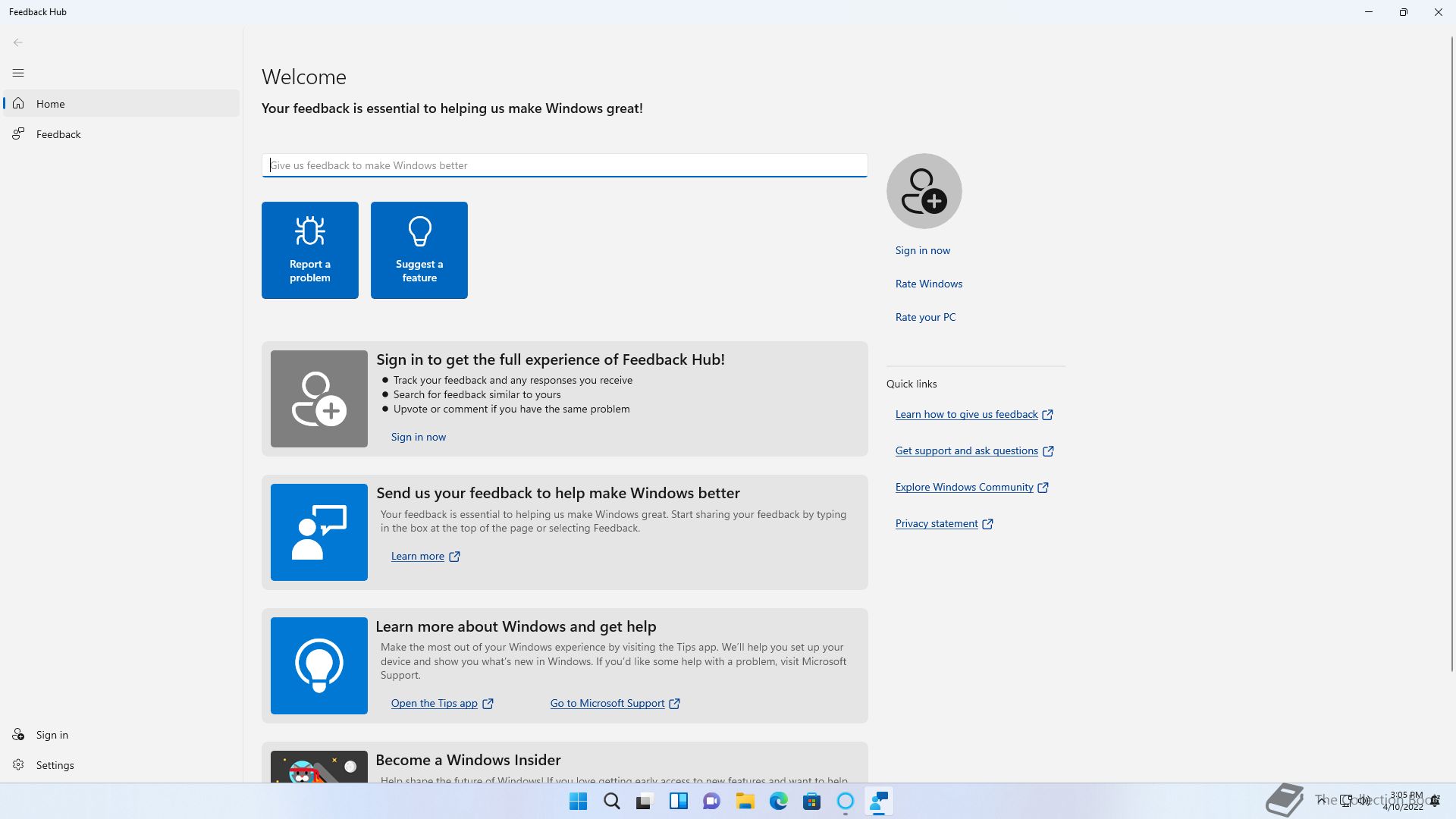Click 'Become a Windows Insider' heading
The width and height of the screenshot is (1456, 819).
[x=468, y=760]
